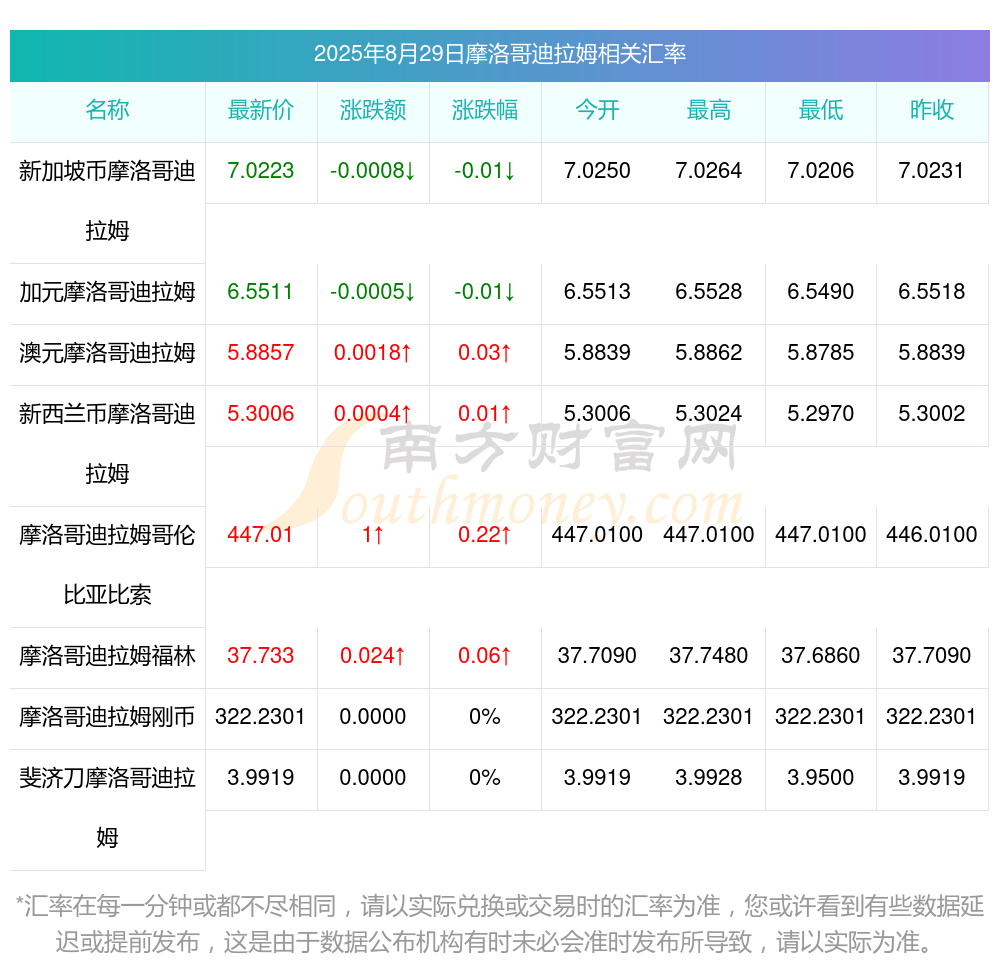Click high value 37.7480
Screen dimensions: 1000x973
click(x=709, y=656)
